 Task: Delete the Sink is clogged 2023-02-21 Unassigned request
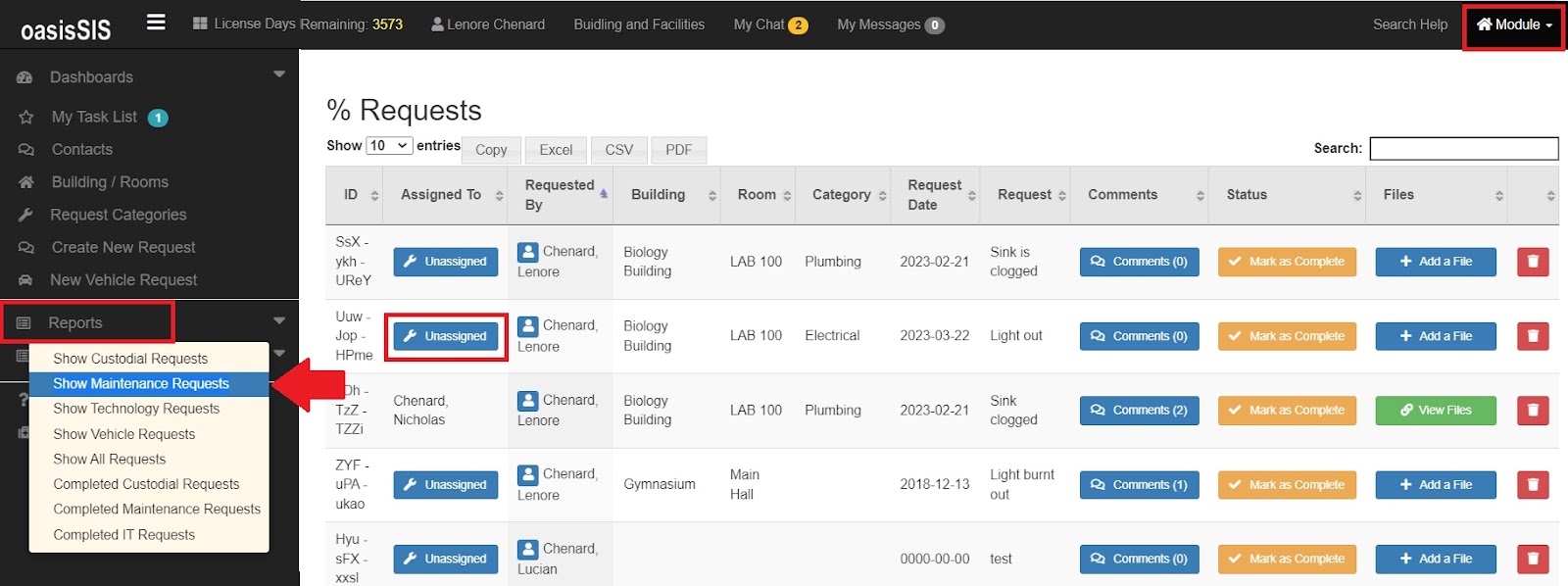pyautogui.click(x=1533, y=262)
